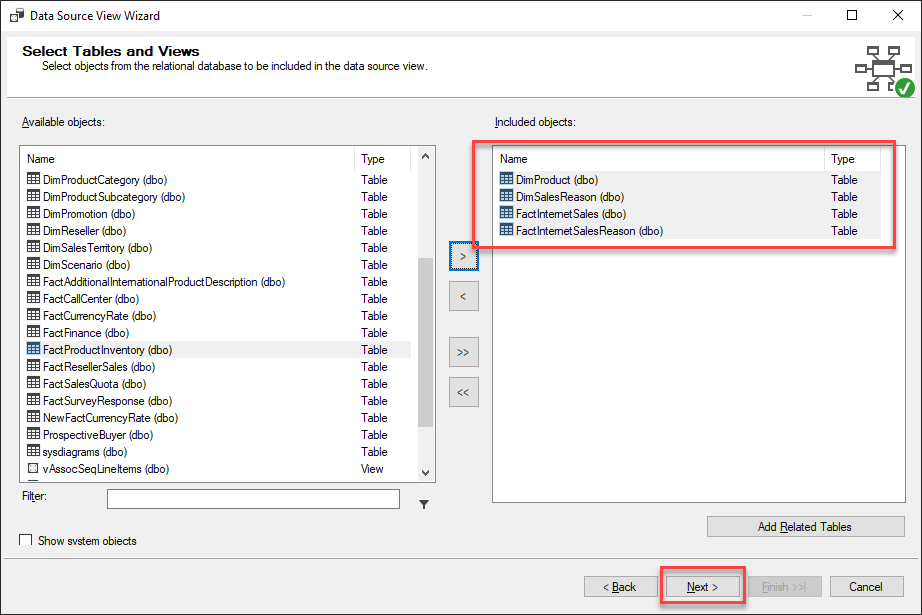Click inside the Filter input field
The height and width of the screenshot is (615, 922).
(x=253, y=498)
